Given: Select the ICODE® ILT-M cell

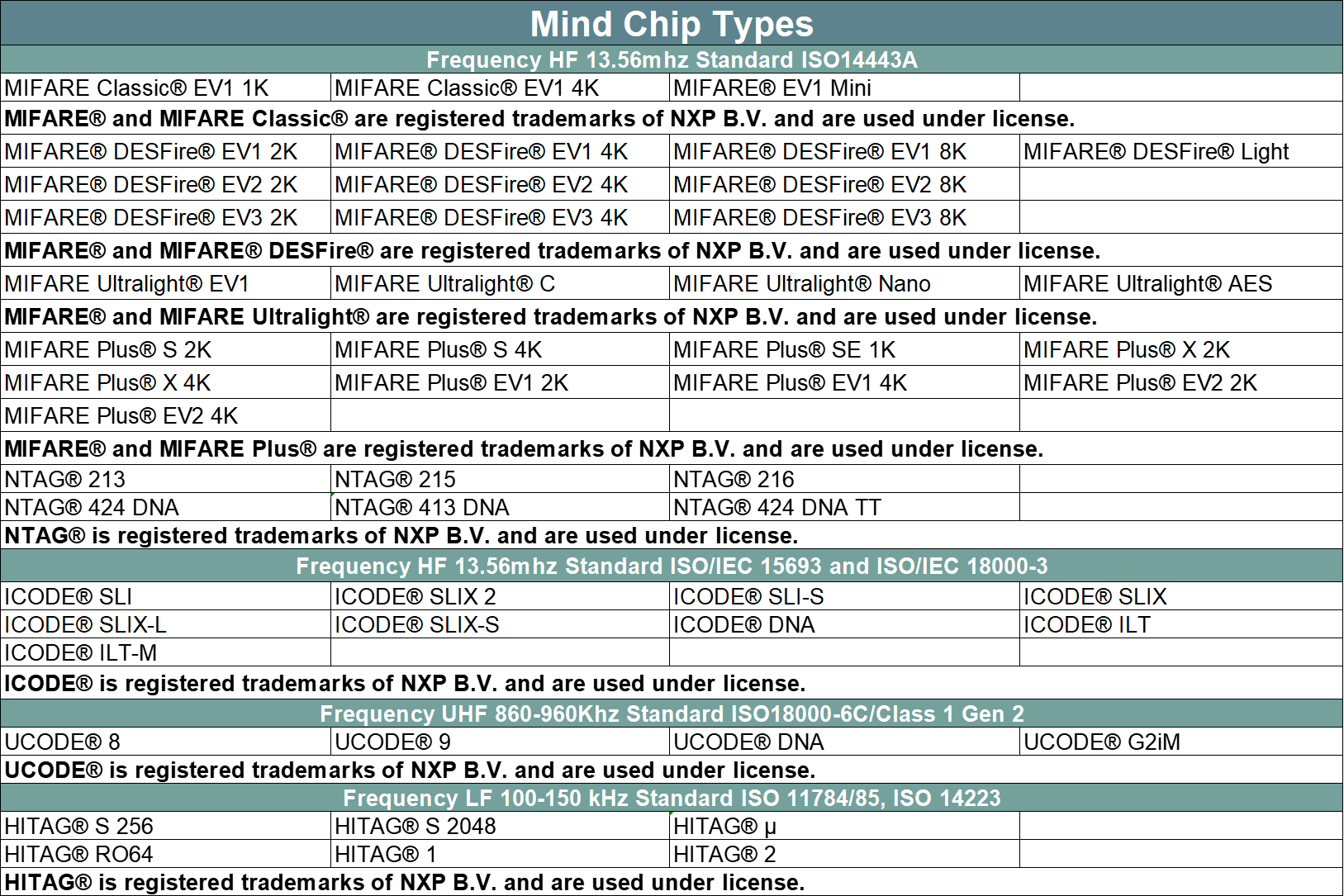Looking at the screenshot, I should 165,652.
